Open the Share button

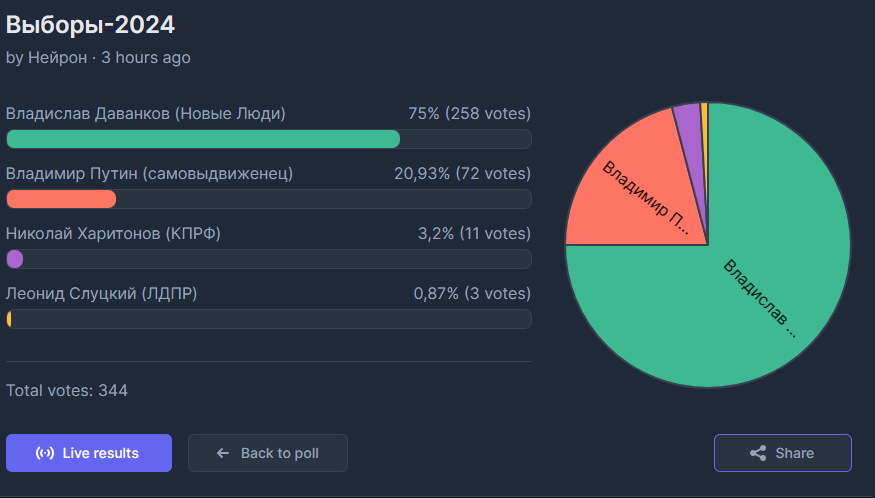pyautogui.click(x=782, y=453)
